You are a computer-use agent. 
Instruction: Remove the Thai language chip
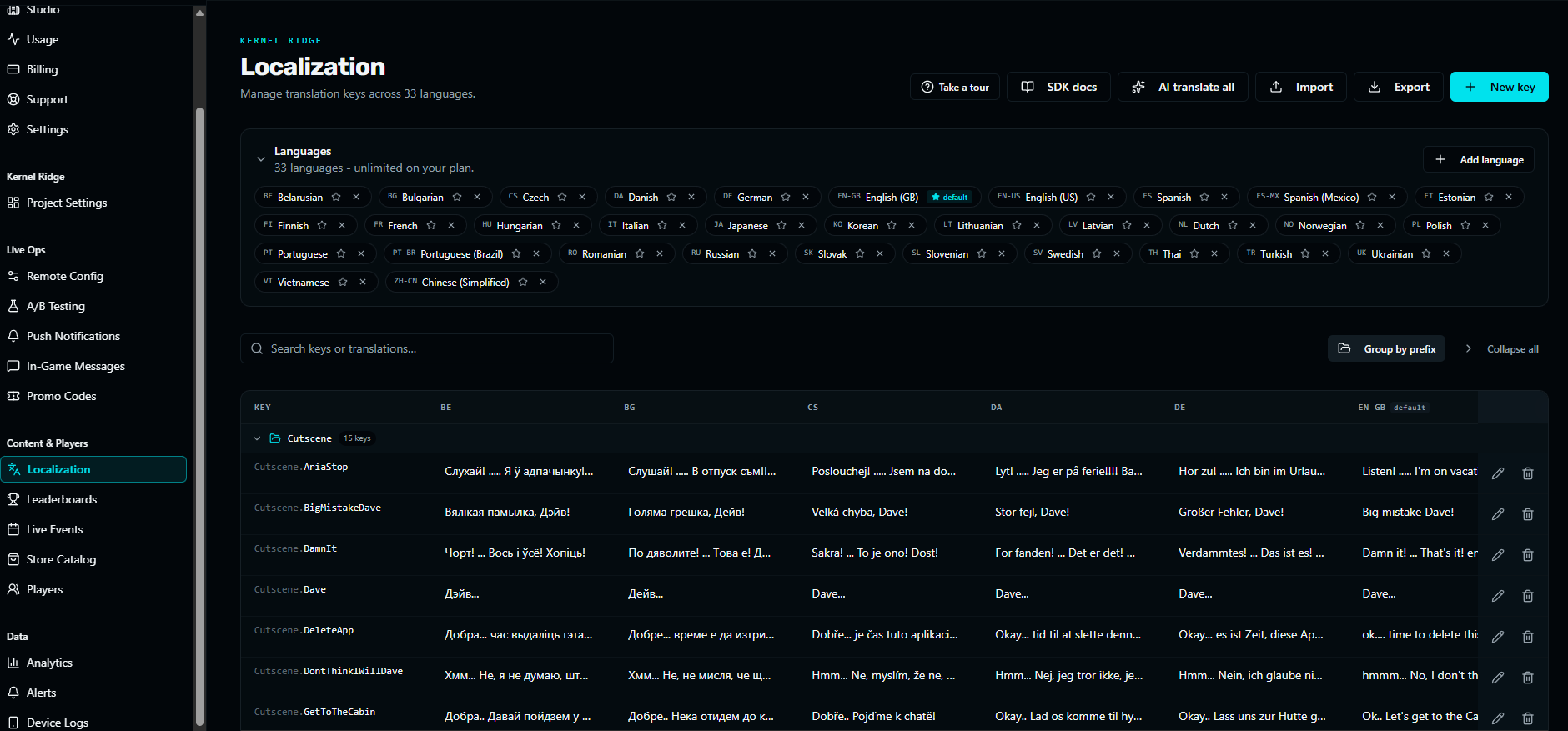[x=1214, y=254]
